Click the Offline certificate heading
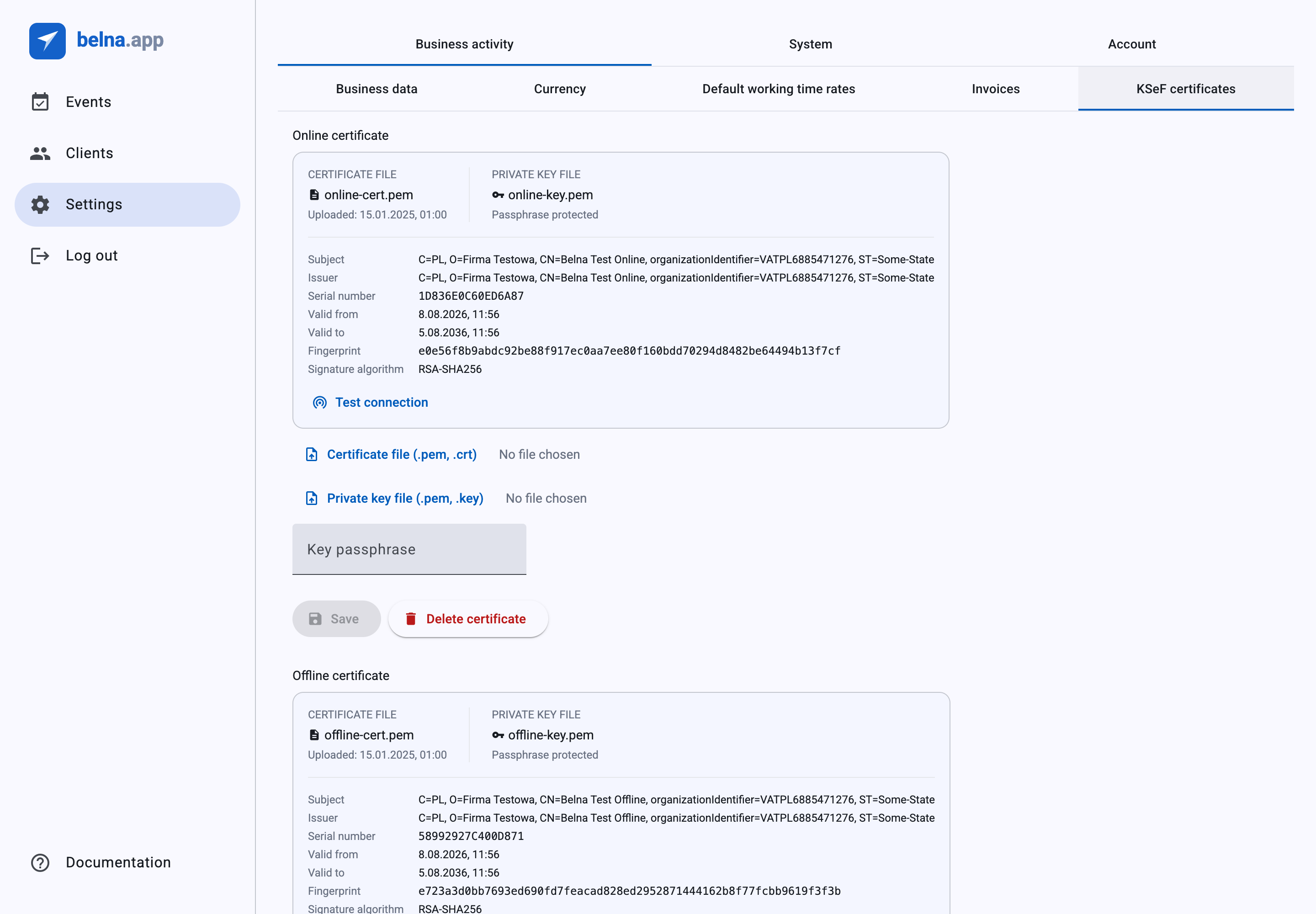Viewport: 1316px width, 914px height. click(x=341, y=676)
